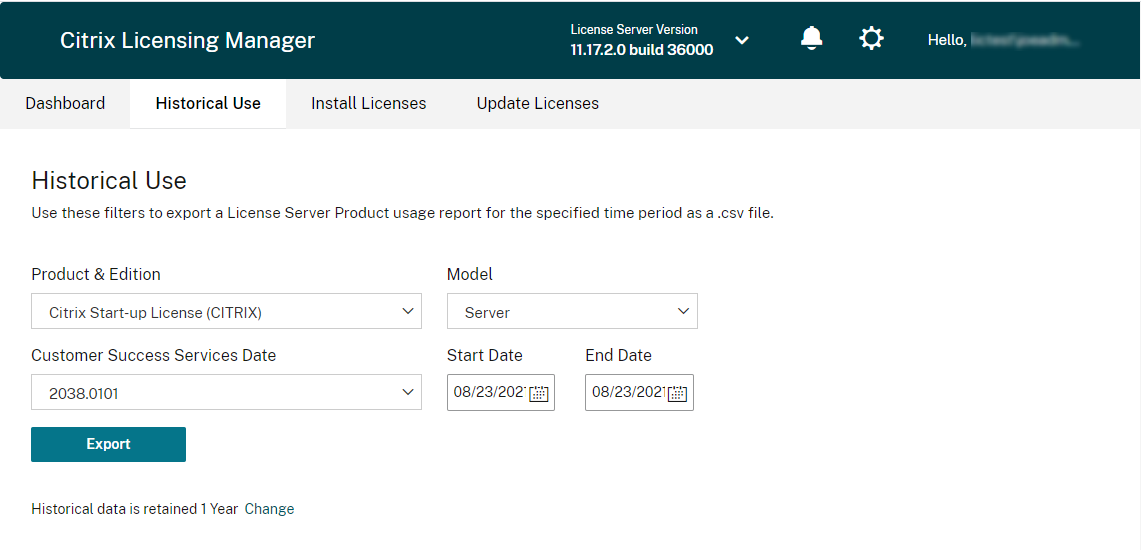Open End Date calendar picker
The width and height of the screenshot is (1141, 550).
[x=677, y=393]
